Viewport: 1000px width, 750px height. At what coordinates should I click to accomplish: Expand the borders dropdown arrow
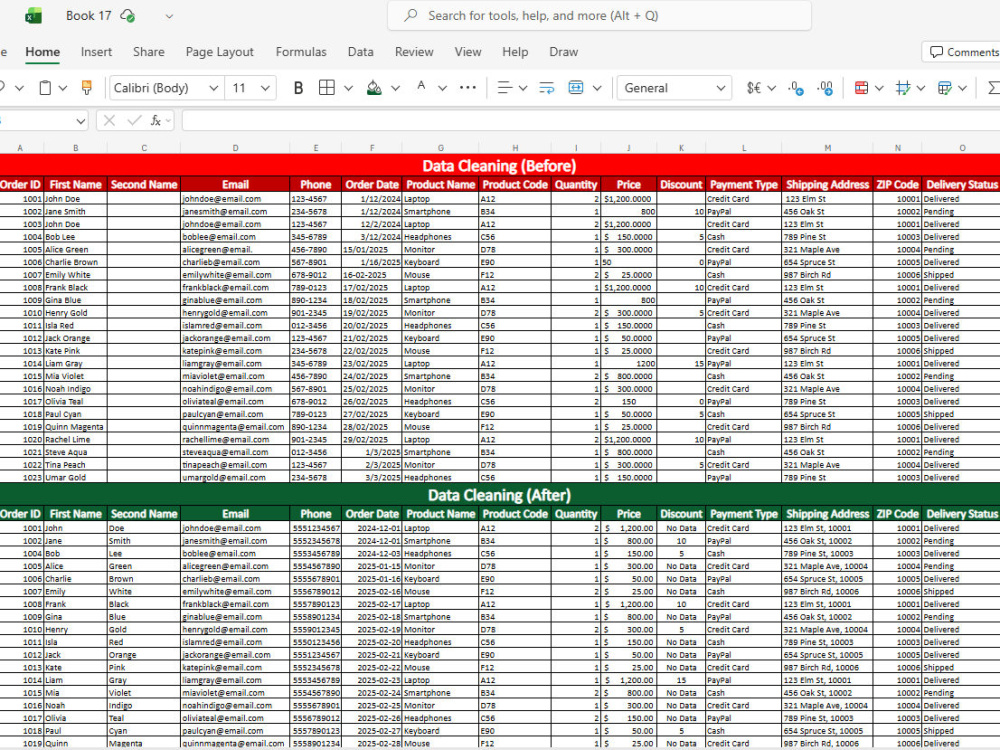pos(348,88)
